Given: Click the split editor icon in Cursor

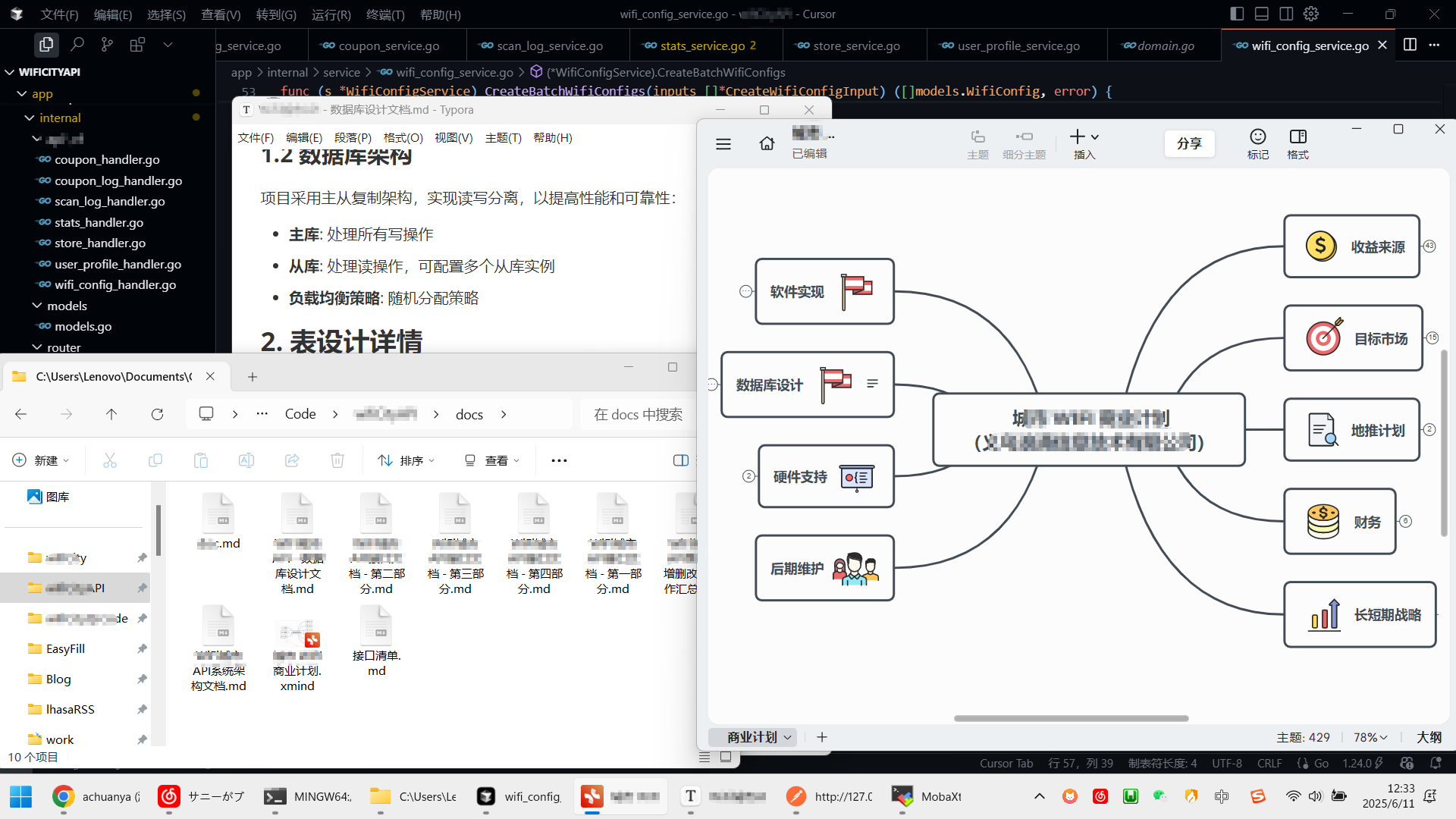Looking at the screenshot, I should coord(1410,45).
